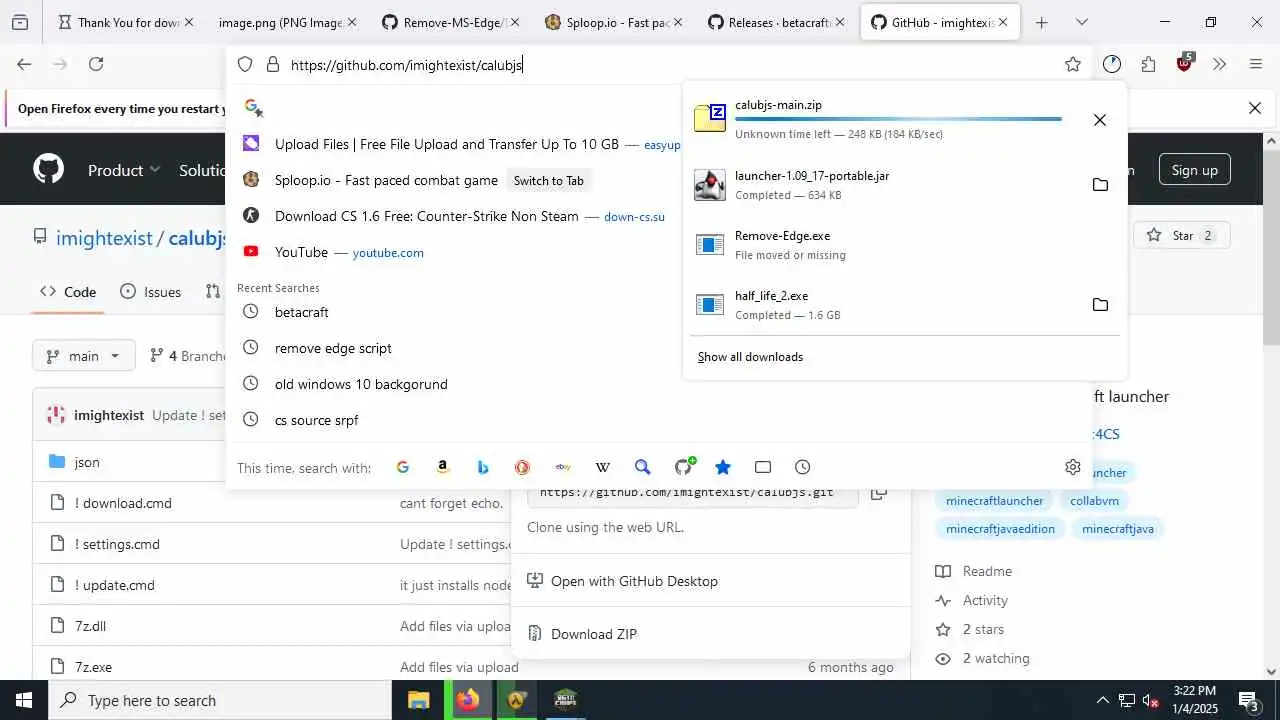Switch to the Sploop.io tab
The width and height of the screenshot is (1280, 720).
(615, 22)
